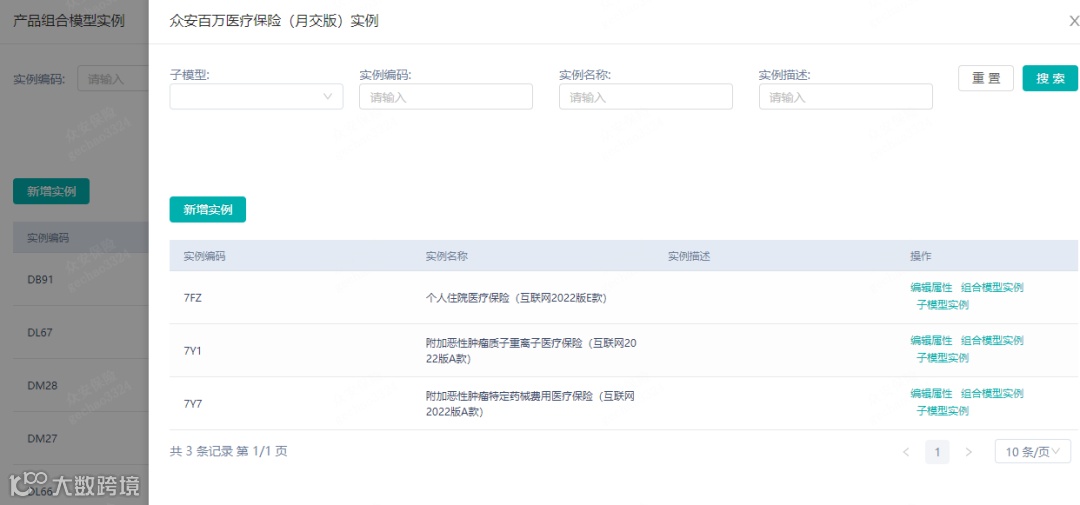Viewport: 1080px width, 505px height.
Task: Select the 7FZ code cell
Action: [x=192, y=298]
